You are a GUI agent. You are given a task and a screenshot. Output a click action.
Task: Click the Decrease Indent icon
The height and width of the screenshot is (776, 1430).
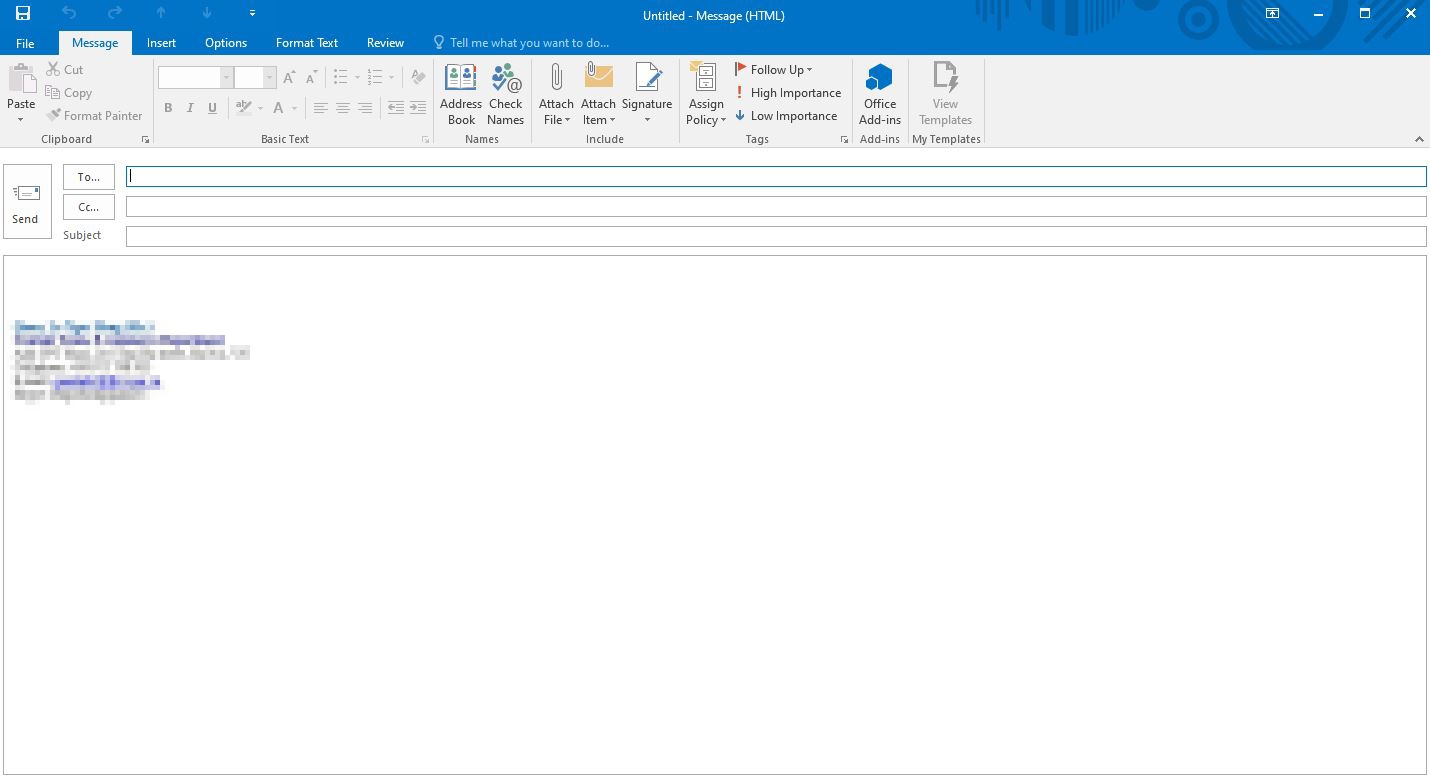tap(395, 108)
